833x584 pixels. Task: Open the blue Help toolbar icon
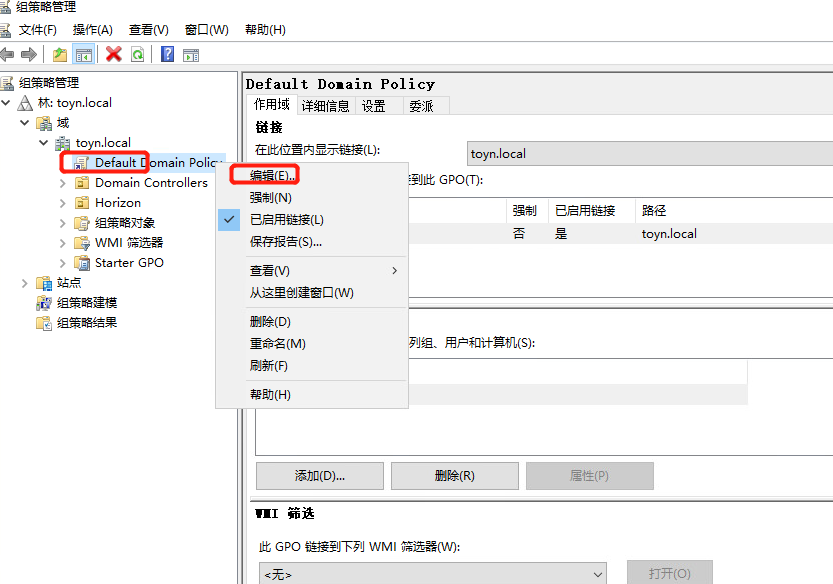tap(167, 54)
